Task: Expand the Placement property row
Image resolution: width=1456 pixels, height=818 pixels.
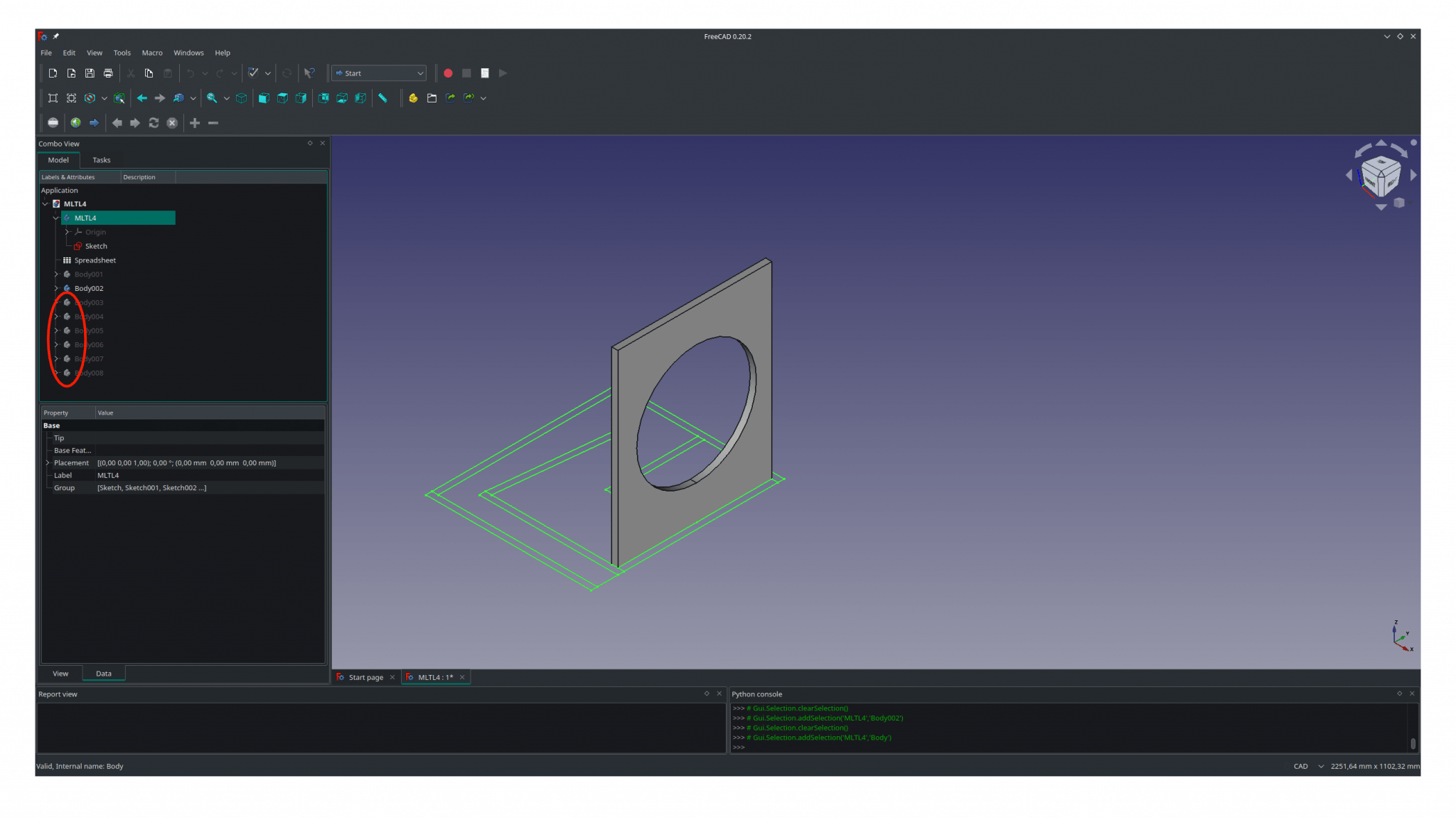Action: point(48,463)
